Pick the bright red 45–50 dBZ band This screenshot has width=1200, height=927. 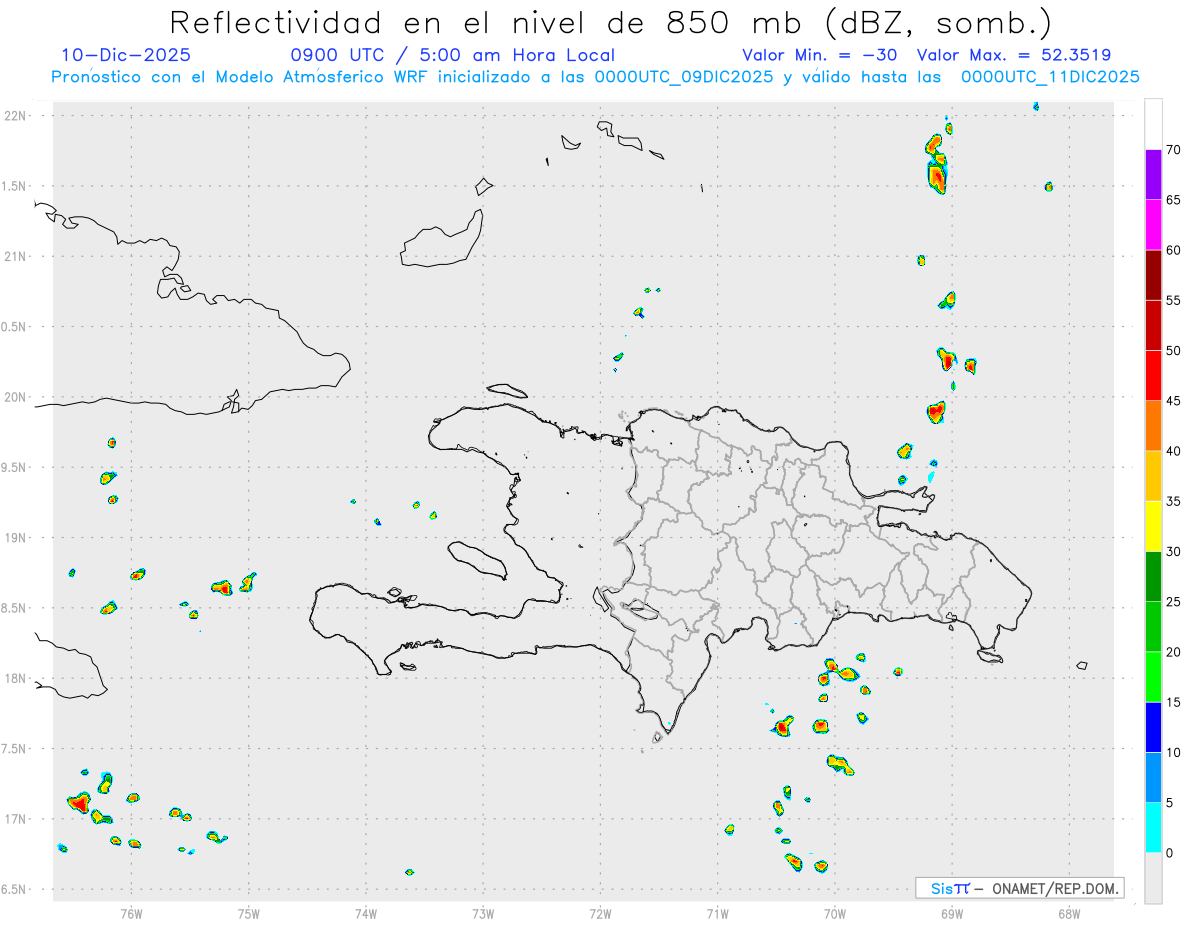pos(1153,375)
